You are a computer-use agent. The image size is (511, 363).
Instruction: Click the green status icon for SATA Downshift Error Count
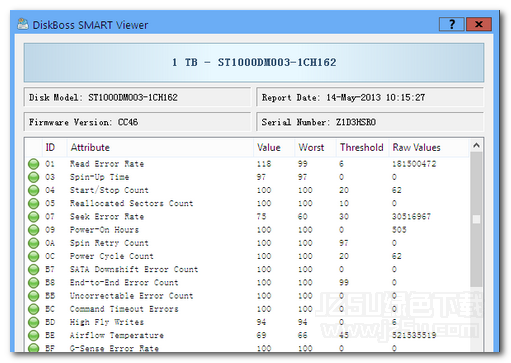(33, 270)
